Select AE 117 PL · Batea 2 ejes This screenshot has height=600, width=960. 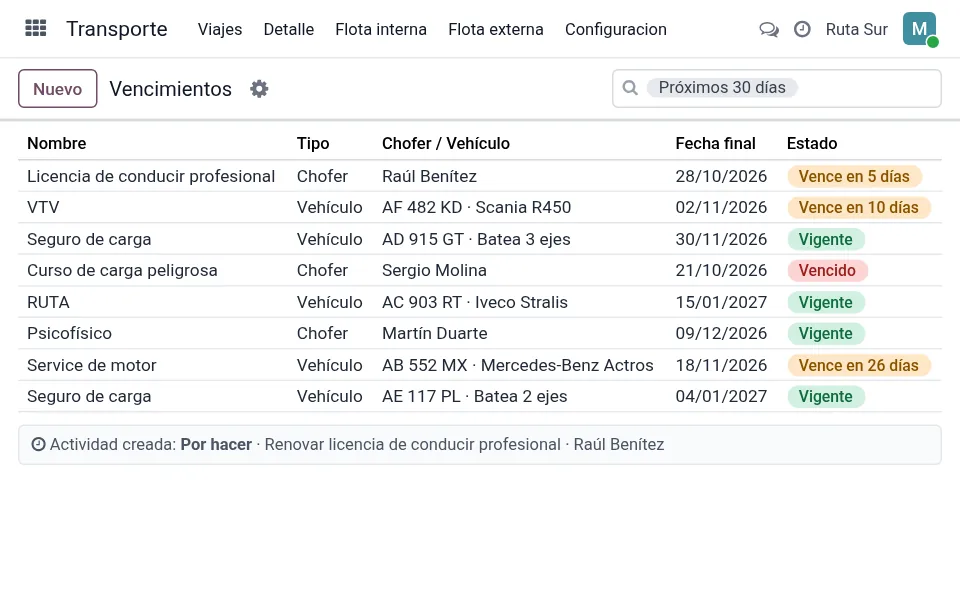pyautogui.click(x=474, y=397)
